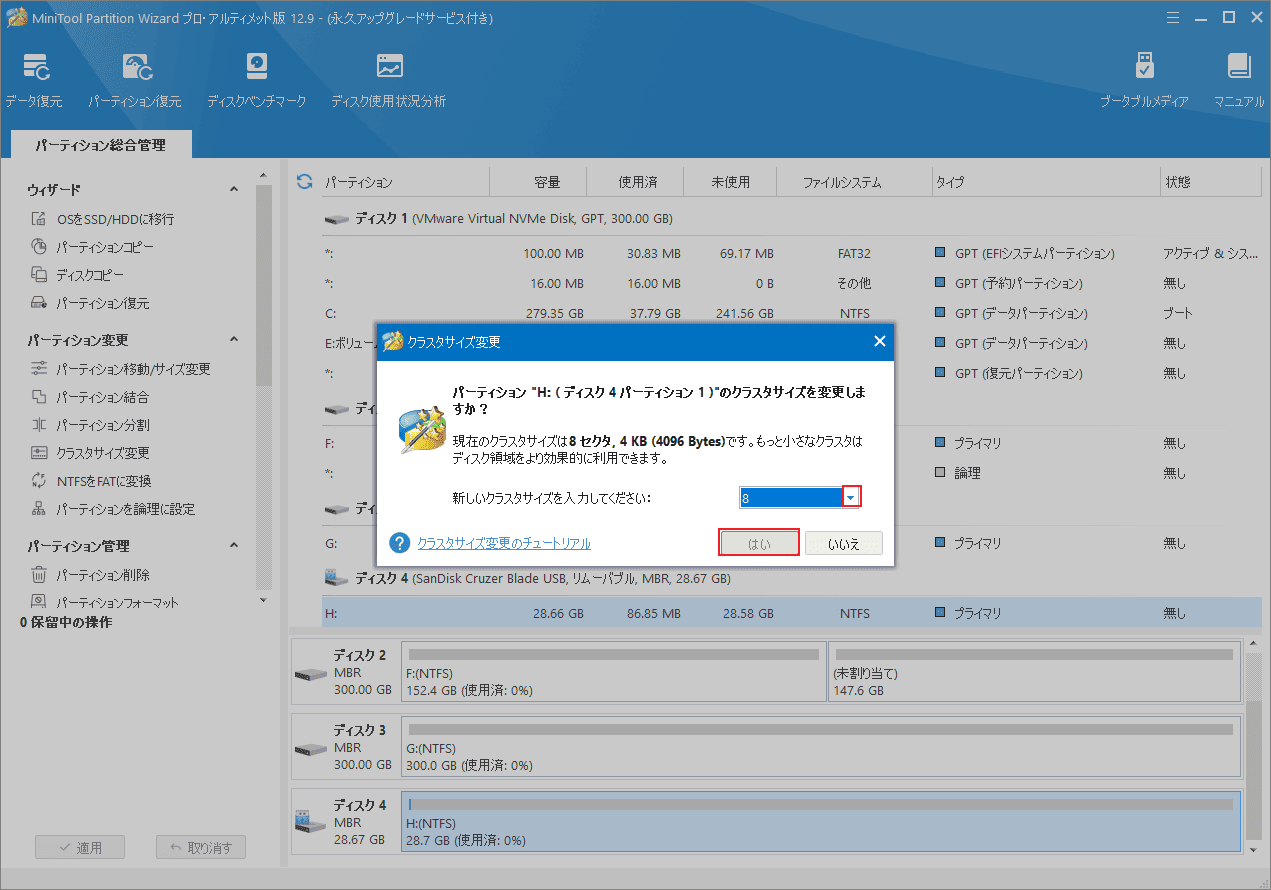
Task: Click the ディスク 3 drive icon in disk map
Action: 310,748
